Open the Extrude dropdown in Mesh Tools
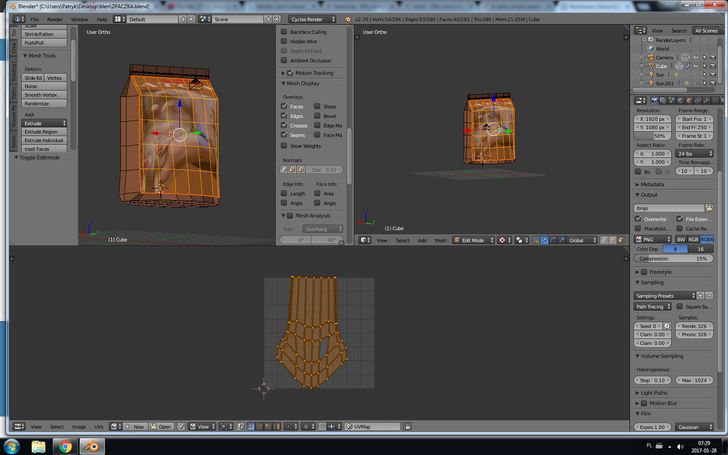The height and width of the screenshot is (455, 728). tap(45, 123)
